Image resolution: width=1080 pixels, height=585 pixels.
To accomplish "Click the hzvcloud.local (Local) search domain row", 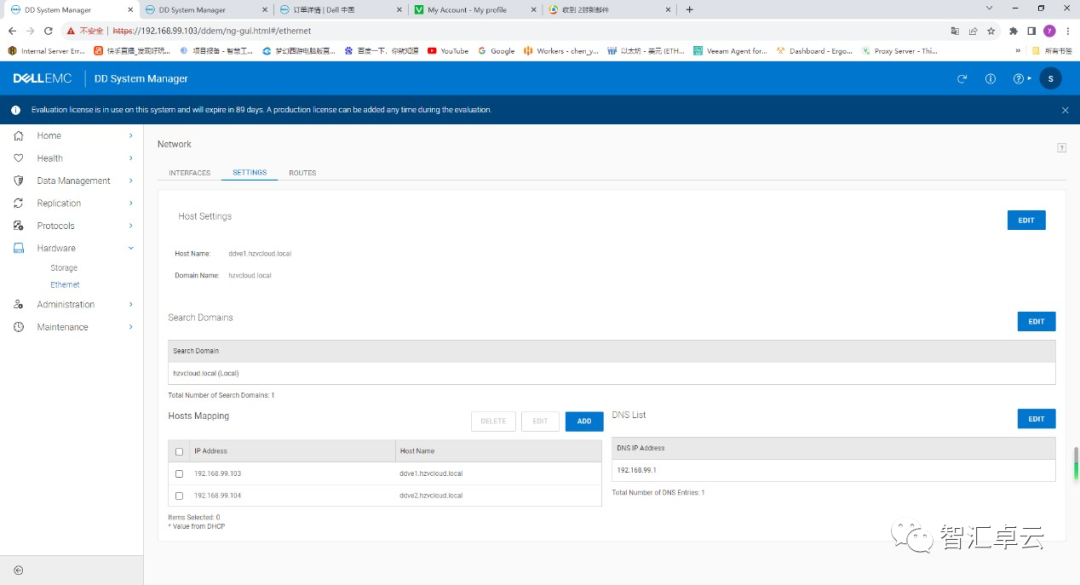I will pos(612,373).
